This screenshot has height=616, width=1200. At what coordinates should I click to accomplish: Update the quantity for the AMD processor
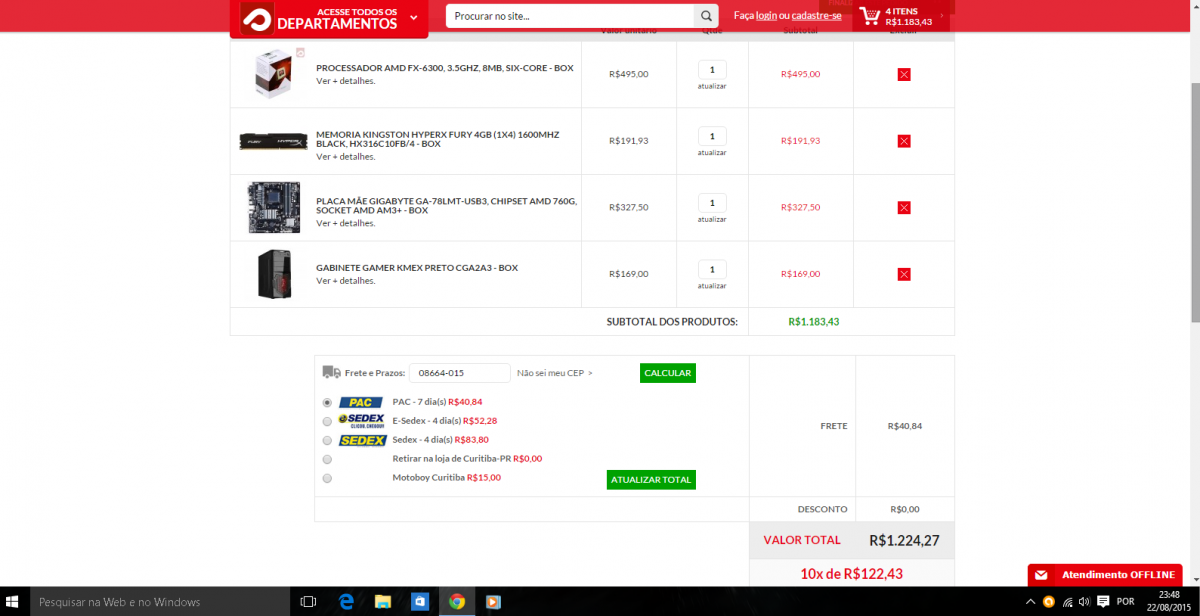coord(712,86)
